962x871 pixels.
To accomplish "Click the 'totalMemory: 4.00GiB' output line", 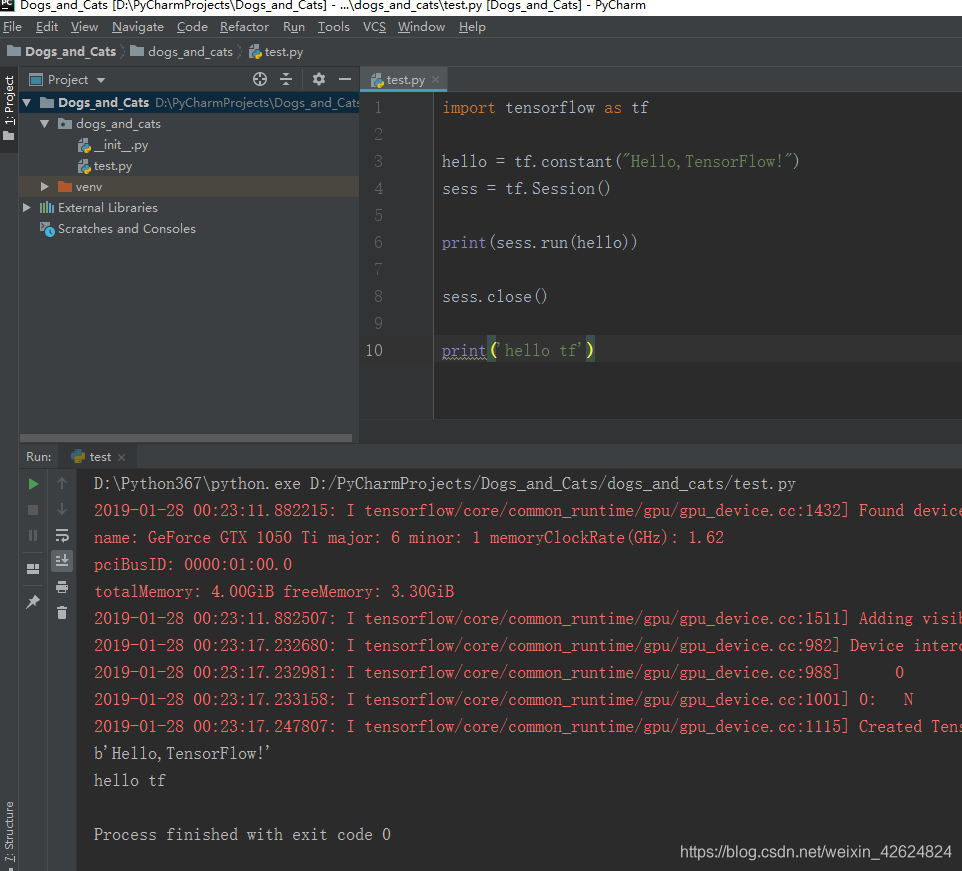I will click(x=274, y=592).
